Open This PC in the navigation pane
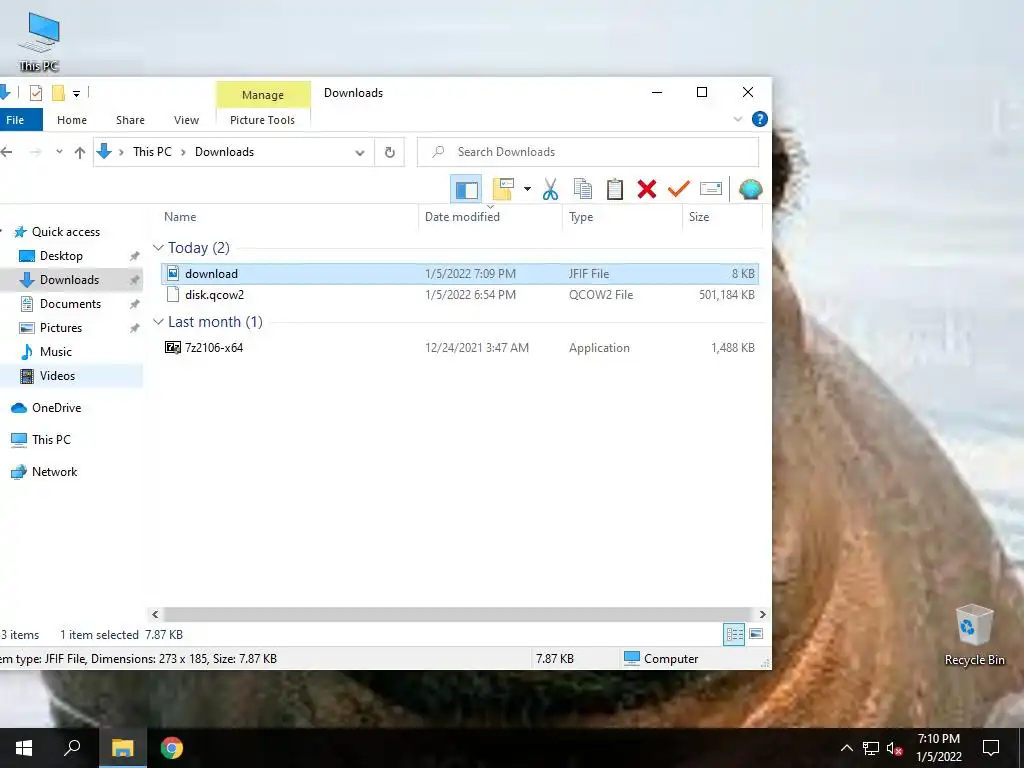1024x768 pixels. click(51, 440)
